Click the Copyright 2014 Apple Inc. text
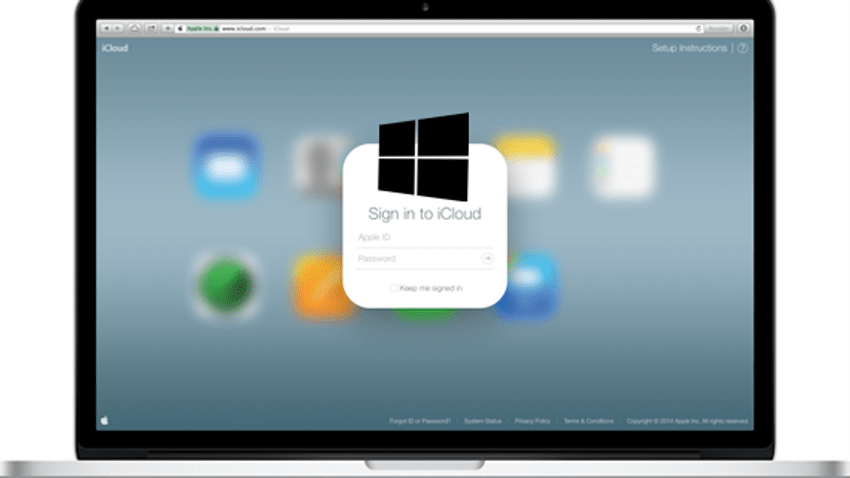This screenshot has height=478, width=850. click(x=687, y=421)
